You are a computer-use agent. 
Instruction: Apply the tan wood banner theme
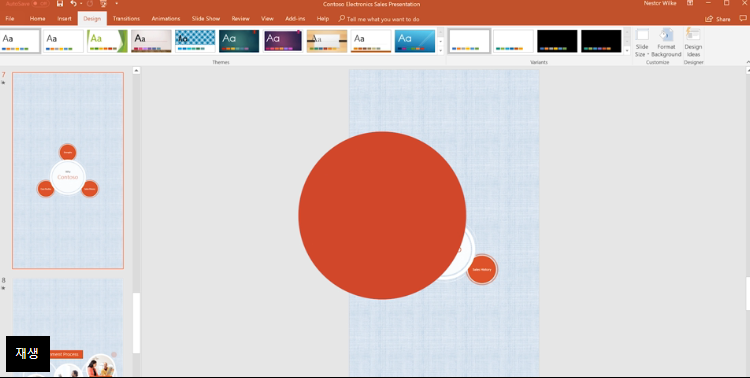point(327,41)
